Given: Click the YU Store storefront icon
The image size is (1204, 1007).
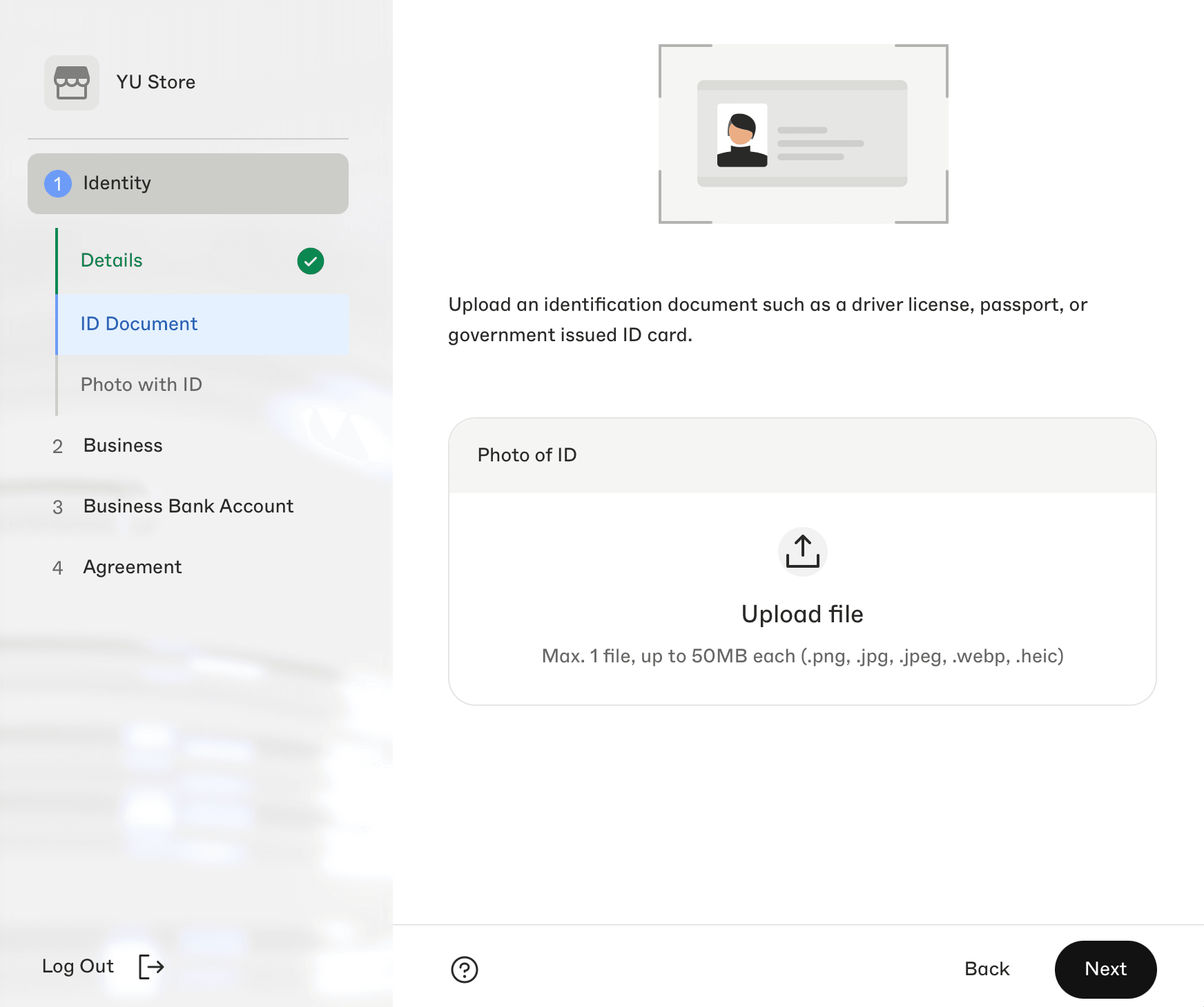Looking at the screenshot, I should (72, 83).
